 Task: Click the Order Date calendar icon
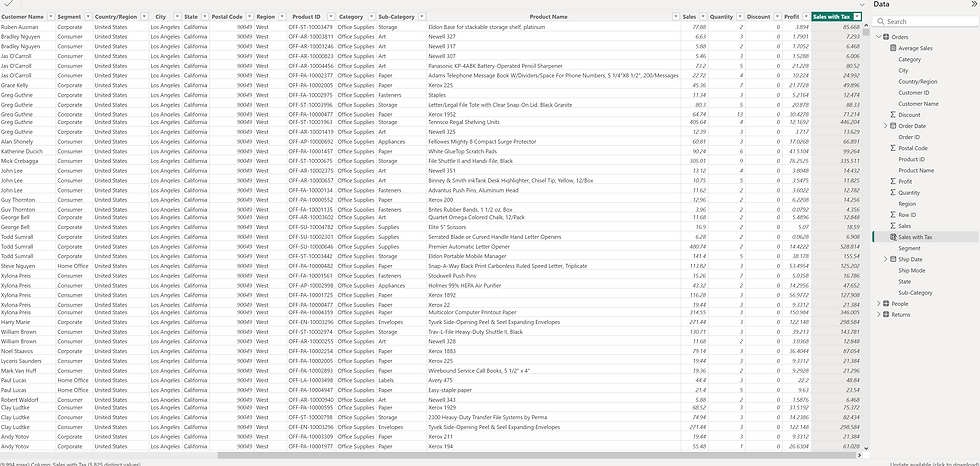893,126
